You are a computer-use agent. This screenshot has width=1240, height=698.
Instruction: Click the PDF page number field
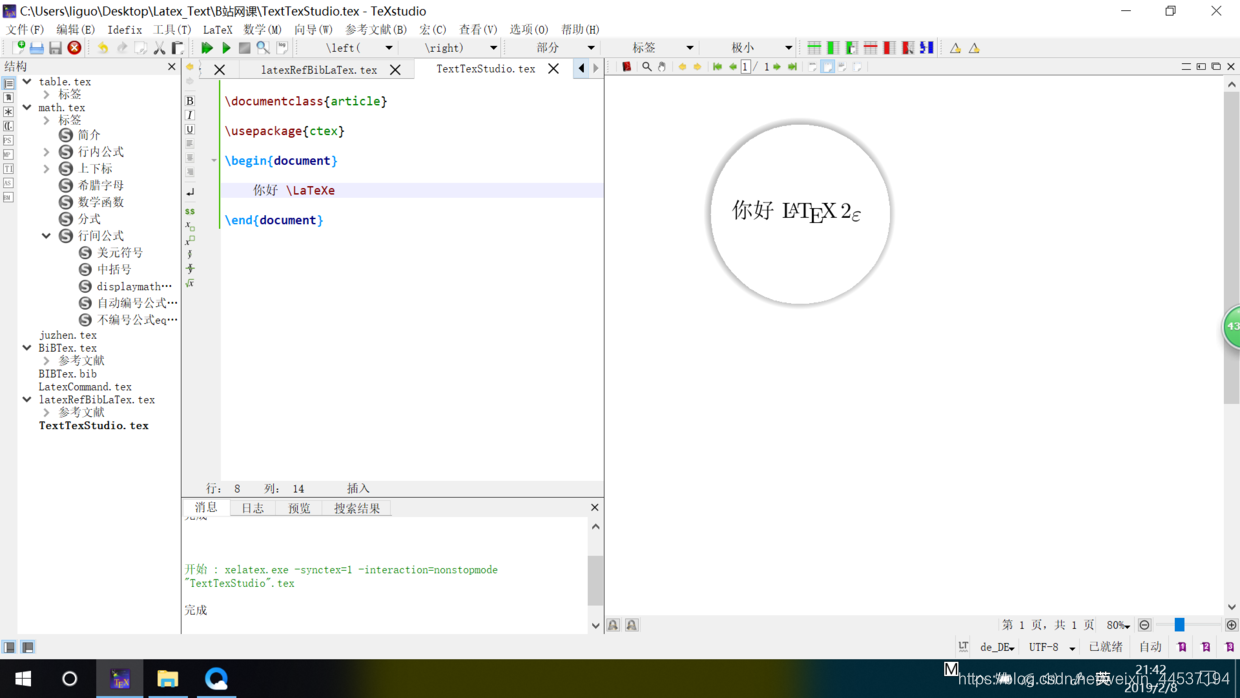745,67
